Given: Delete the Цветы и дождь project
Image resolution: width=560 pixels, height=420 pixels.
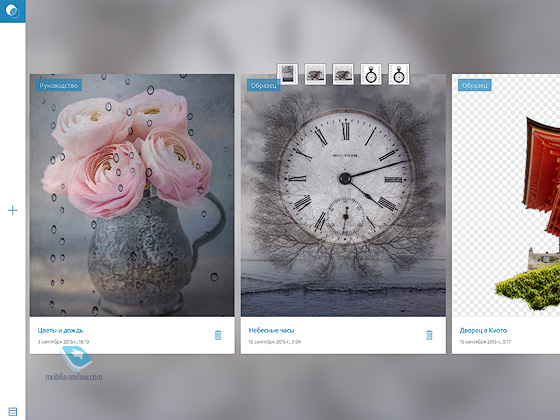Looking at the screenshot, I should pos(218,335).
